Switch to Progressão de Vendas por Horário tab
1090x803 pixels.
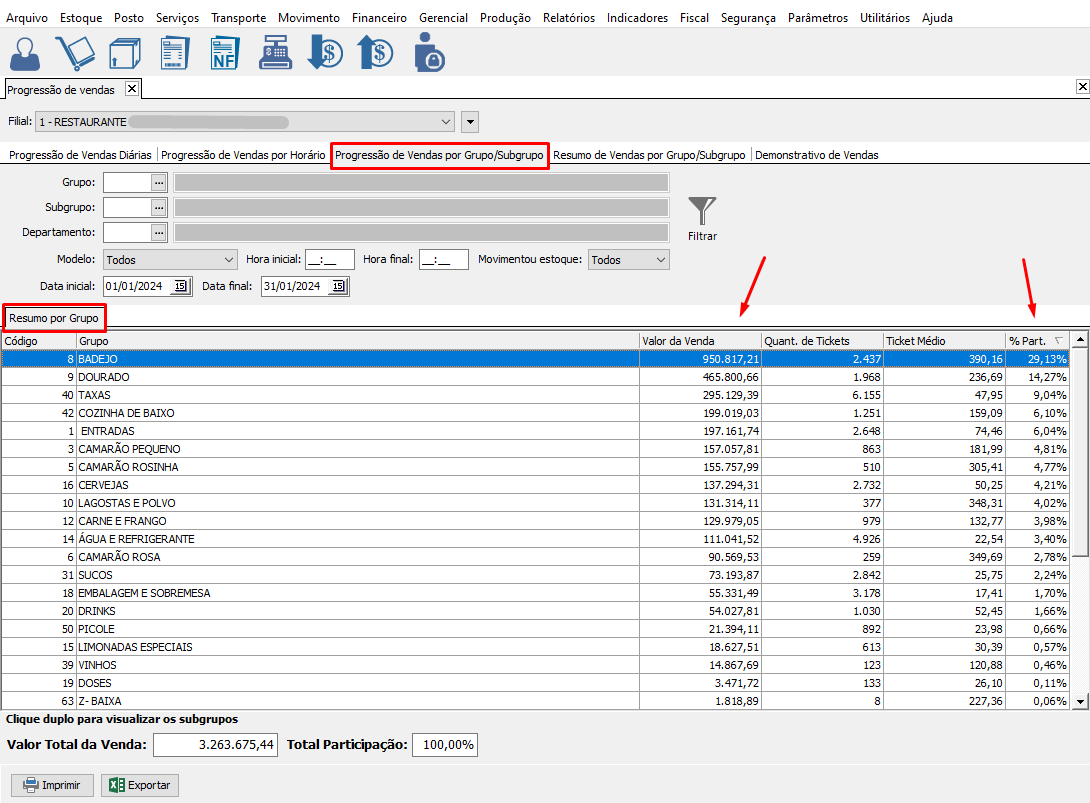[x=243, y=155]
